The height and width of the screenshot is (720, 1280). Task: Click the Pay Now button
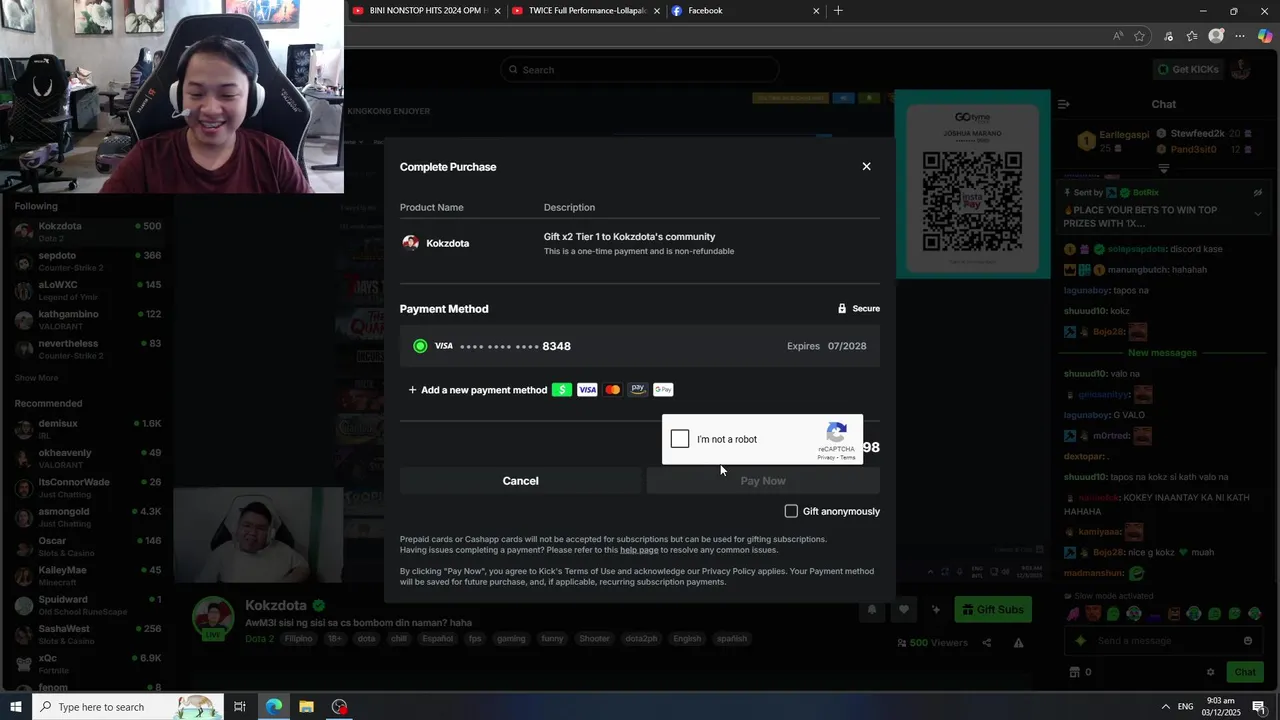(x=763, y=481)
